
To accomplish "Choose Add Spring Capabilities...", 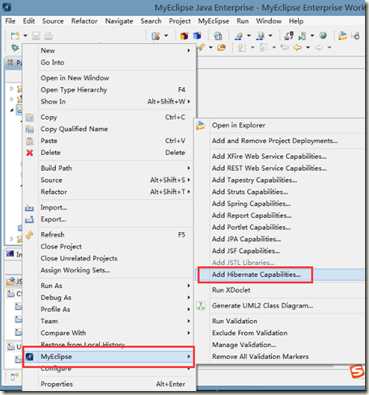I will click(251, 204).
